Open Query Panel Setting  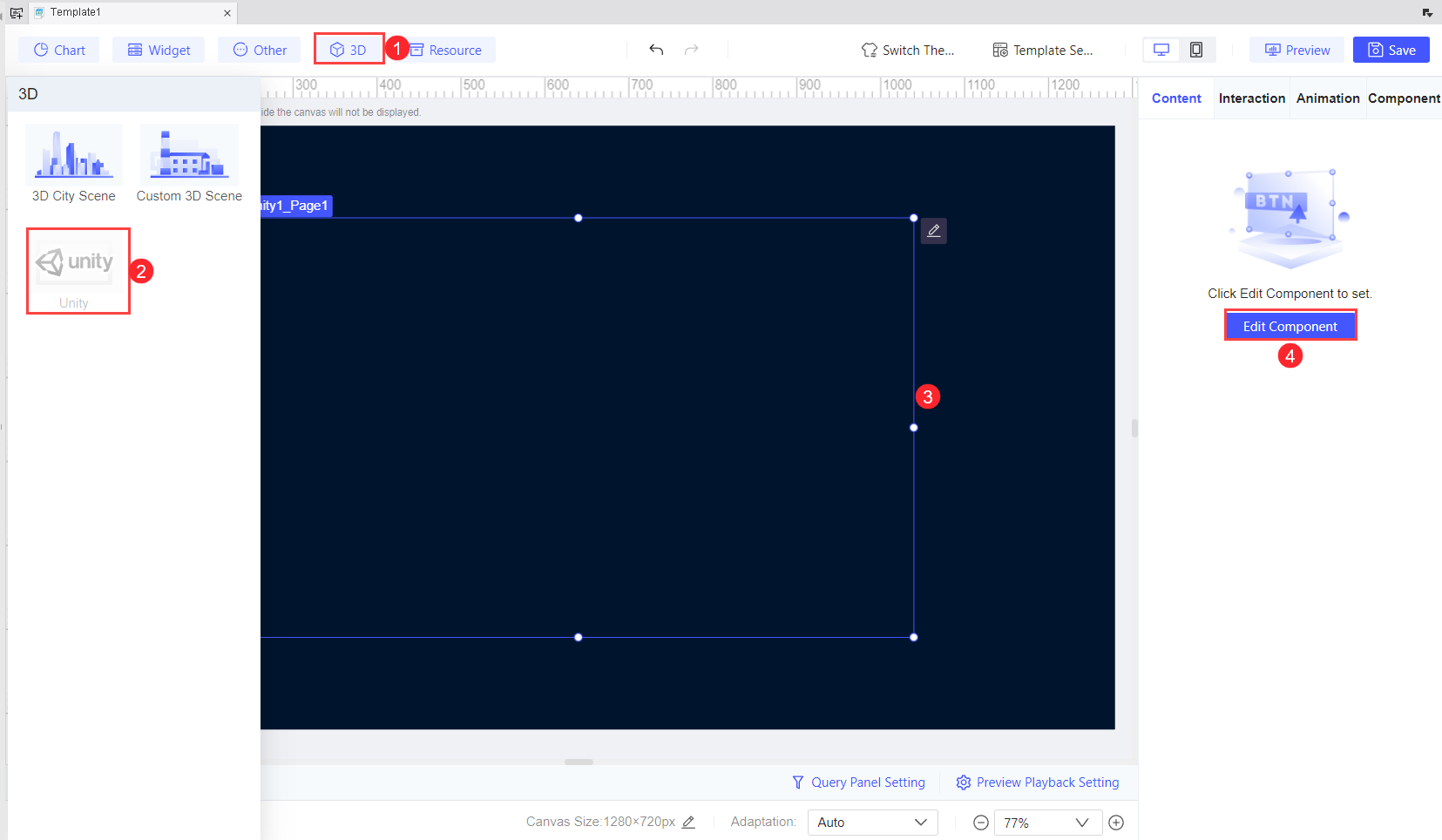(x=858, y=782)
